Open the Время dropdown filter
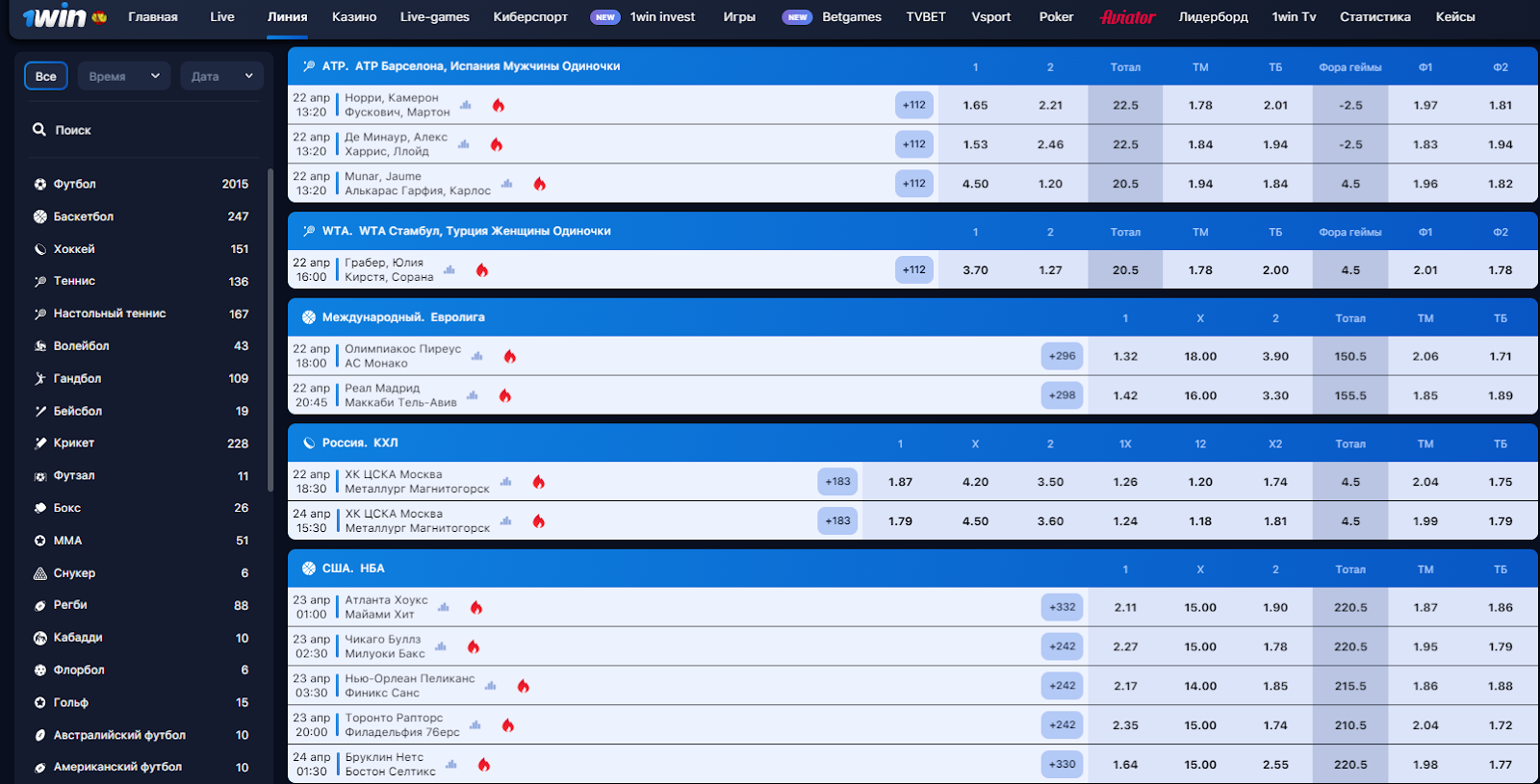Image resolution: width=1540 pixels, height=784 pixels. (x=124, y=76)
